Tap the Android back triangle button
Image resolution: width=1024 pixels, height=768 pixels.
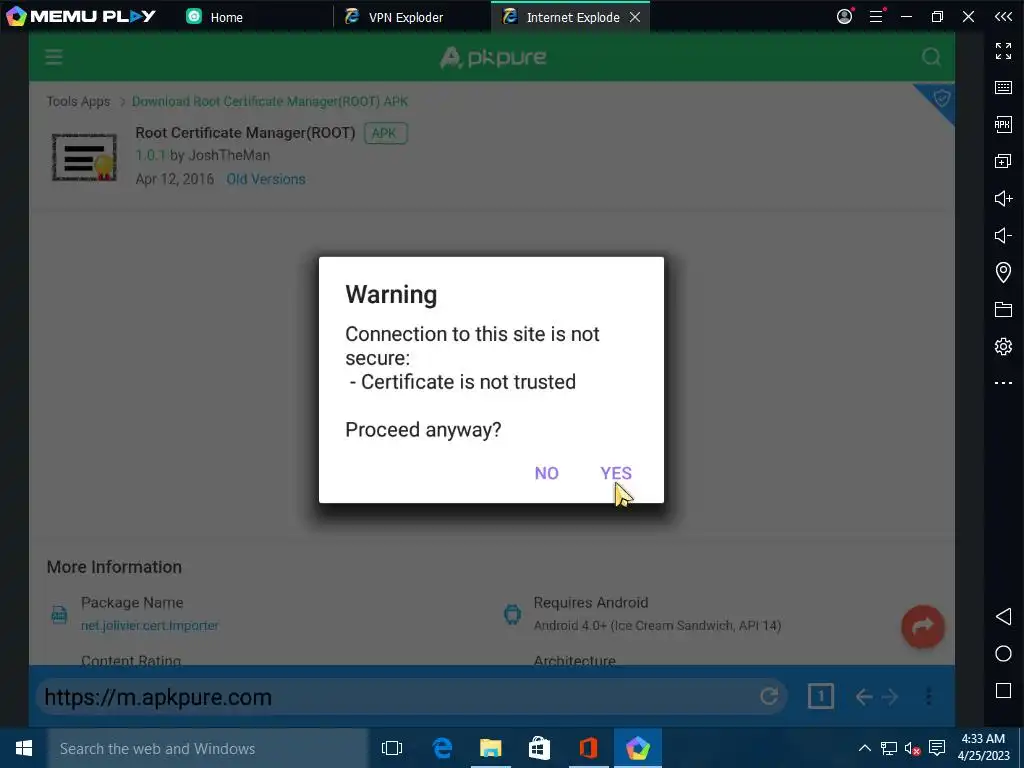[x=1003, y=616]
